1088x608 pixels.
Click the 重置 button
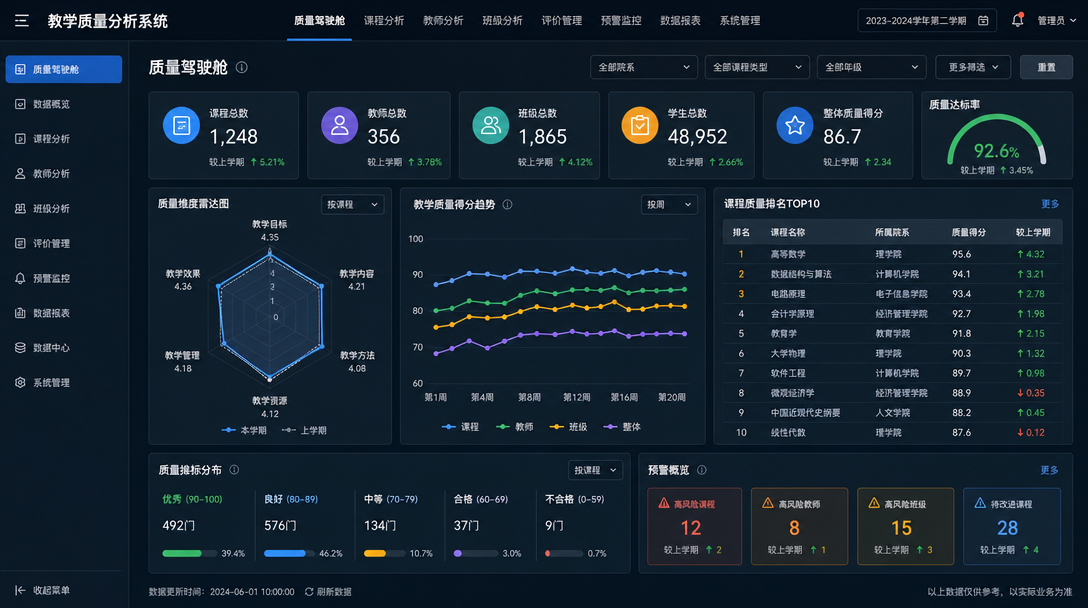pos(1046,67)
